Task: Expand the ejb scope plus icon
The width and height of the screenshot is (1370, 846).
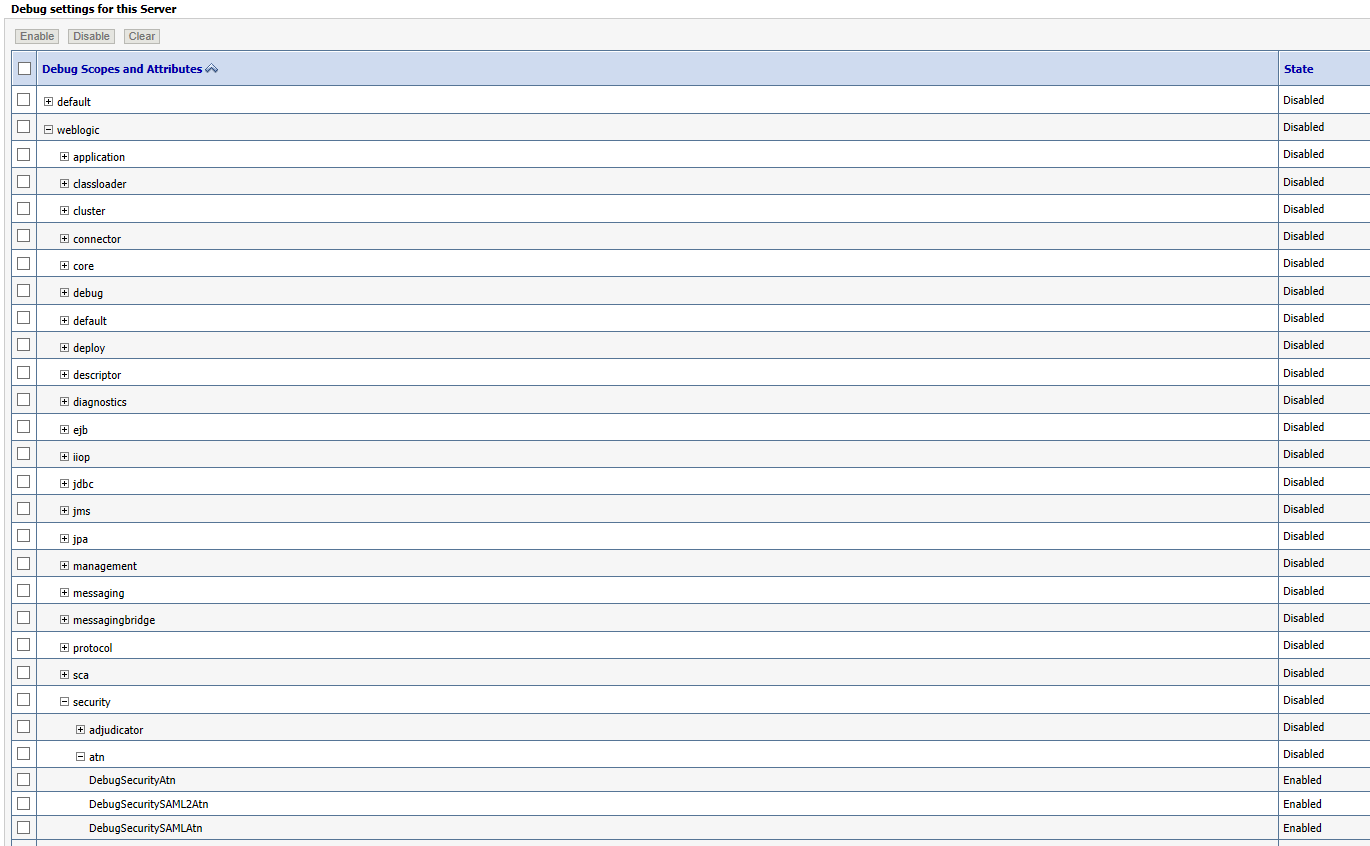Action: (64, 430)
